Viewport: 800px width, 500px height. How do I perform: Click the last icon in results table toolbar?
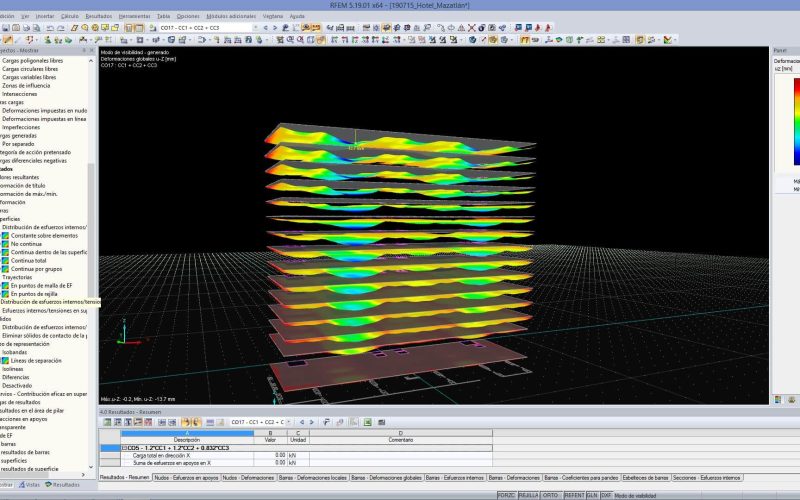(x=382, y=422)
